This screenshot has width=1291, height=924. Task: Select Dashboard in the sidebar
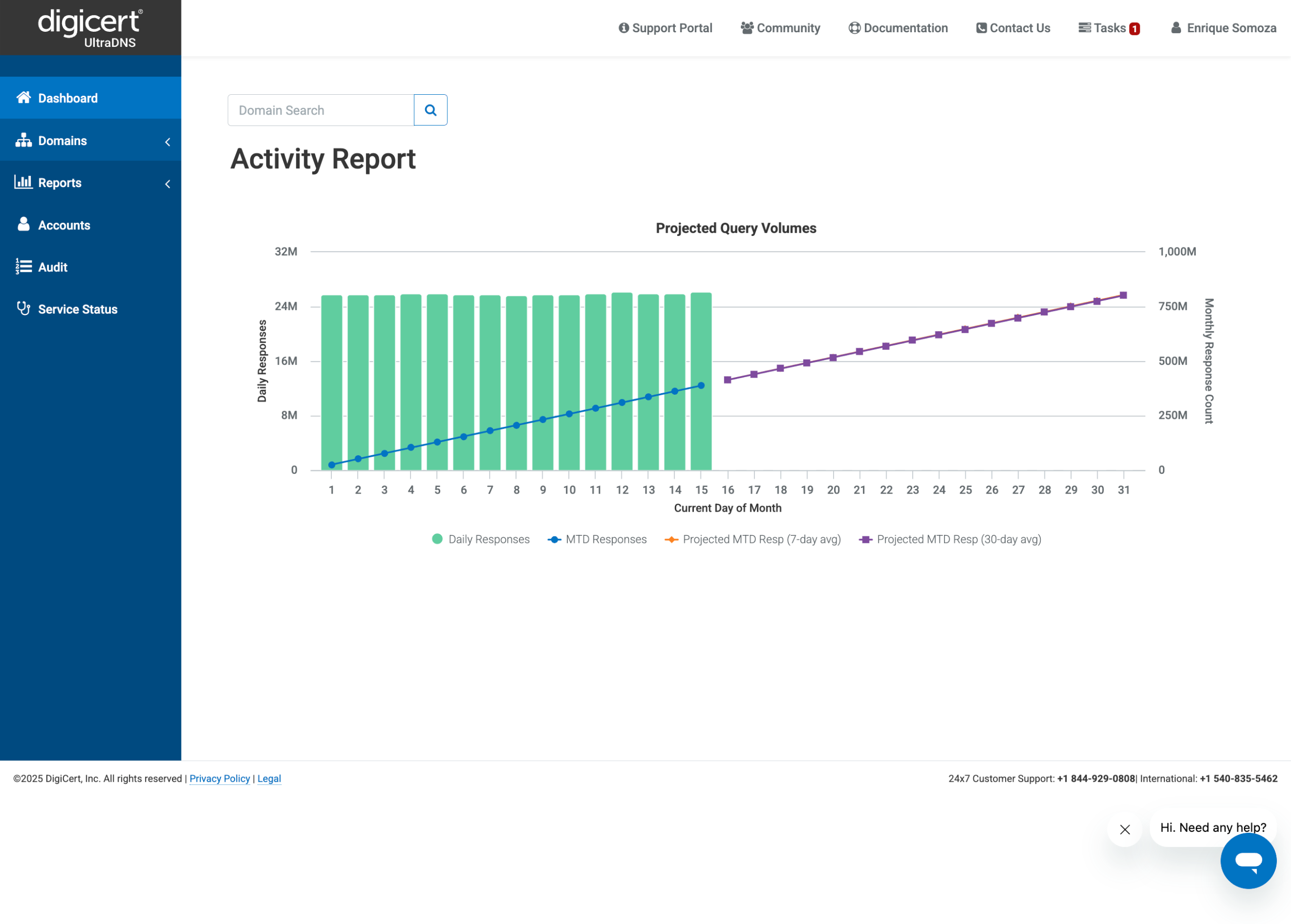tap(68, 98)
